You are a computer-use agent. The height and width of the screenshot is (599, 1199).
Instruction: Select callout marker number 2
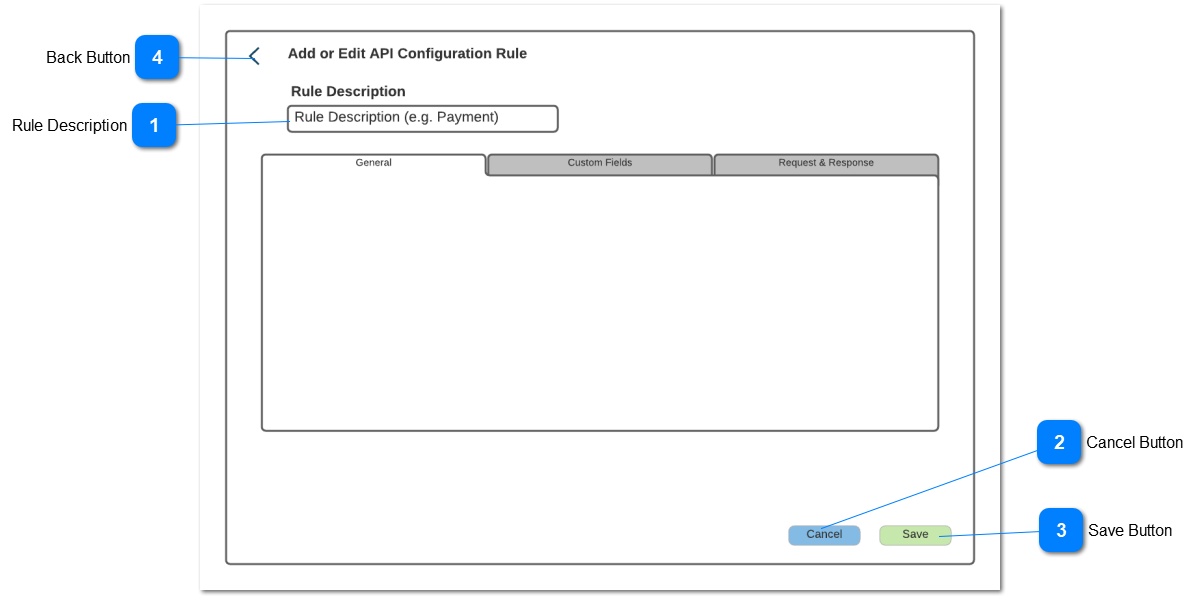(x=1060, y=443)
